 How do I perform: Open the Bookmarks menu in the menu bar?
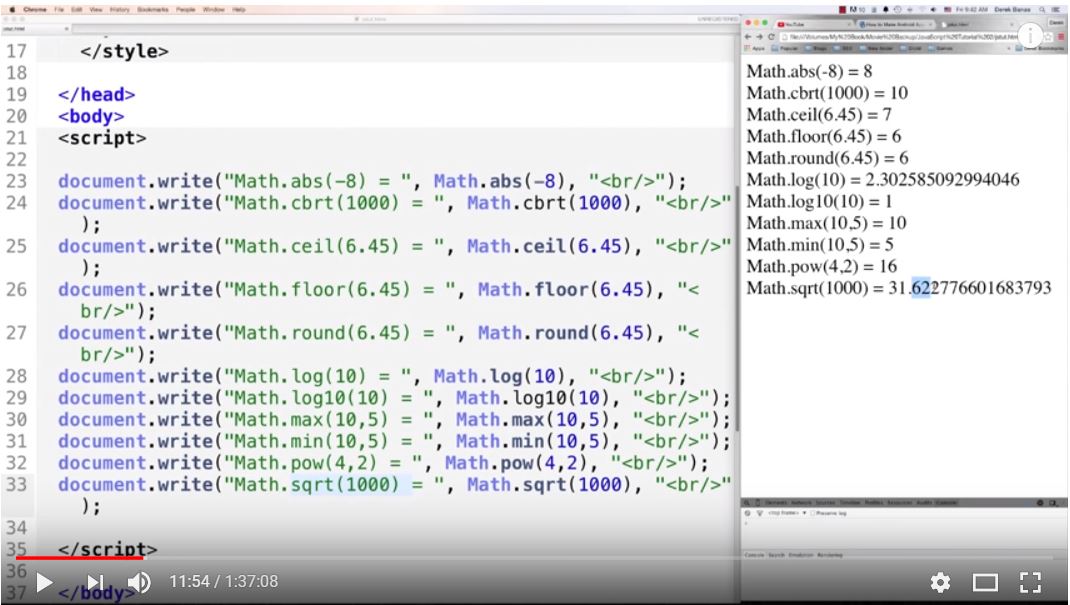[152, 10]
